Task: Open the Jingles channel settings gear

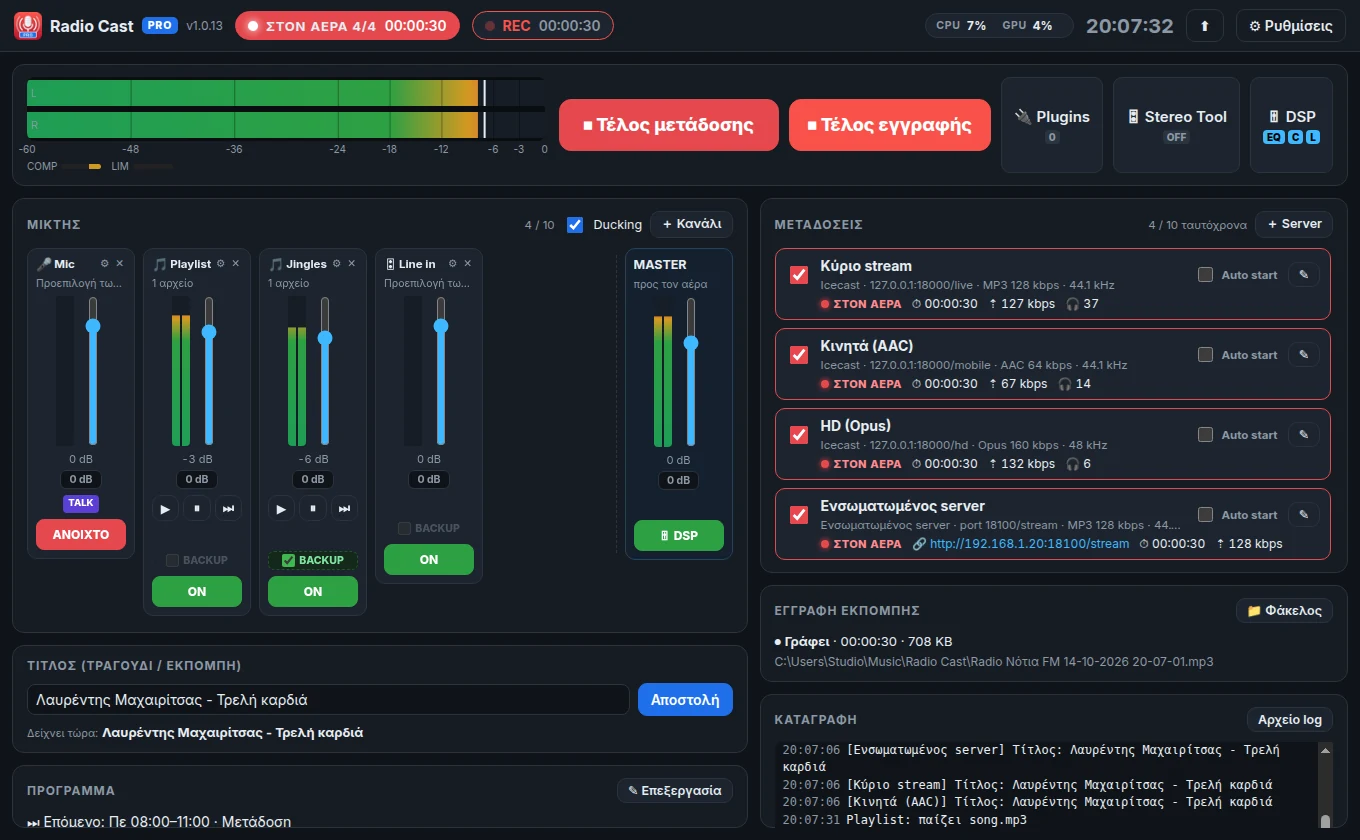Action: (x=336, y=264)
